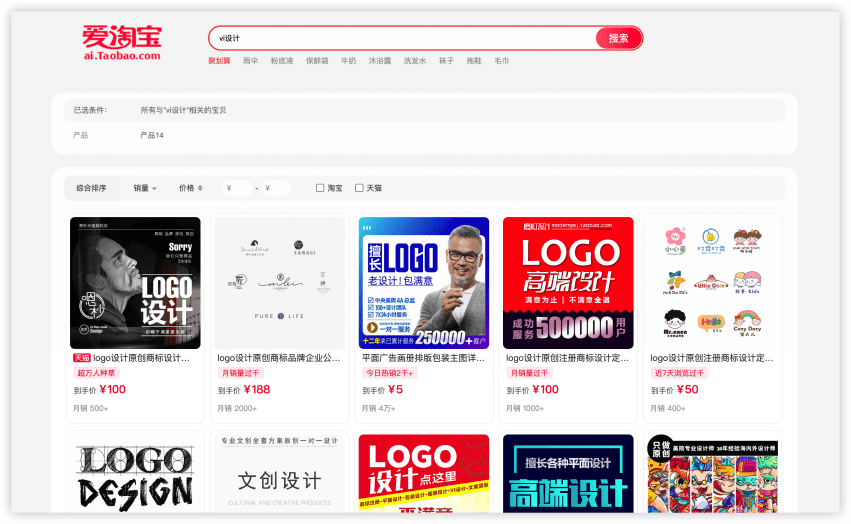Open the 毛巾 hot keyword link
This screenshot has width=851, height=524.
pos(501,61)
